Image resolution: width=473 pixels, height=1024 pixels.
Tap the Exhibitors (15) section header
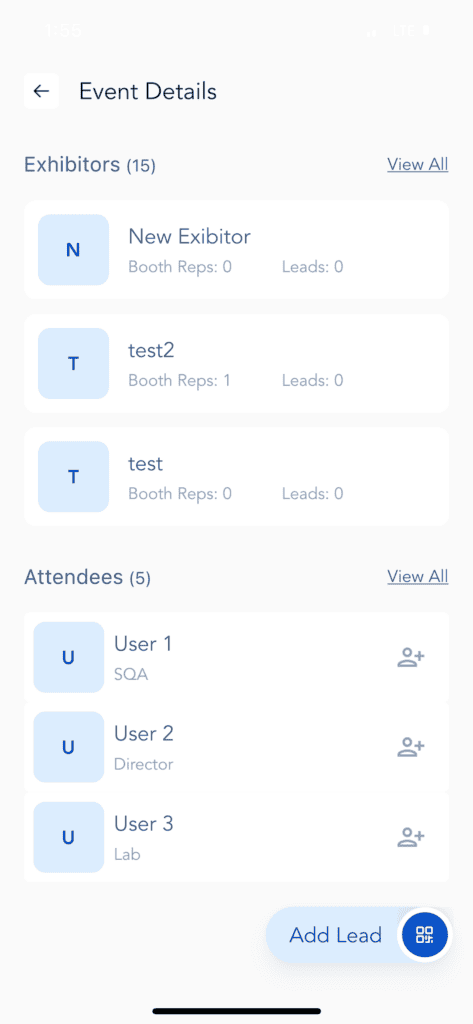point(90,165)
